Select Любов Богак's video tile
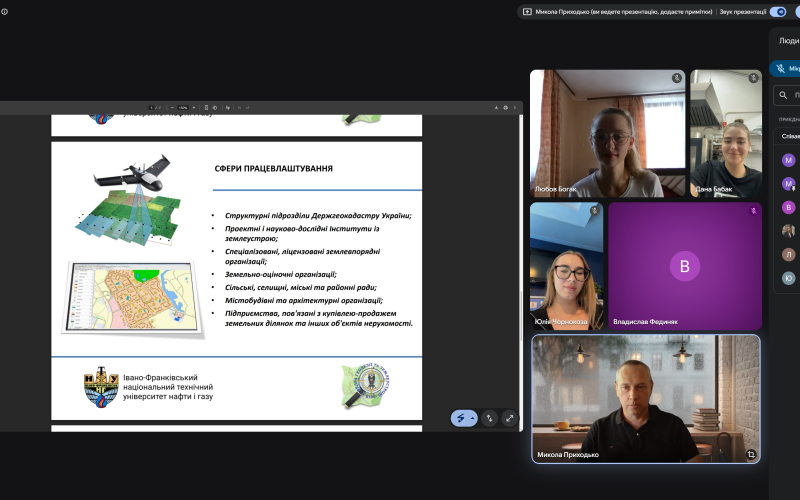The width and height of the screenshot is (800, 500). pyautogui.click(x=608, y=134)
